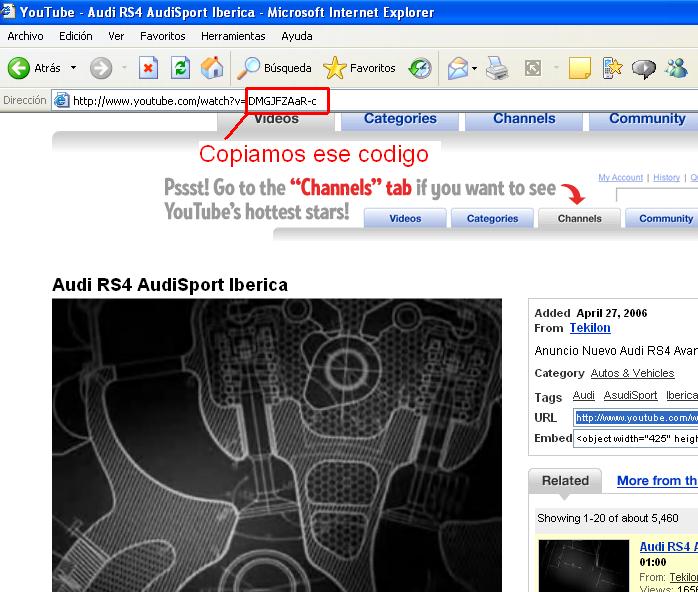
Task: Open the Favoritos menu in menu bar
Action: (x=162, y=36)
